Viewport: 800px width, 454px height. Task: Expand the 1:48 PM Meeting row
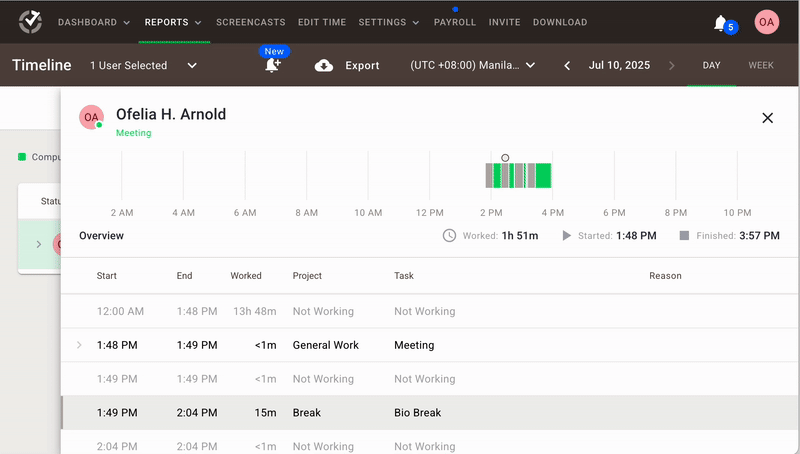click(x=79, y=345)
